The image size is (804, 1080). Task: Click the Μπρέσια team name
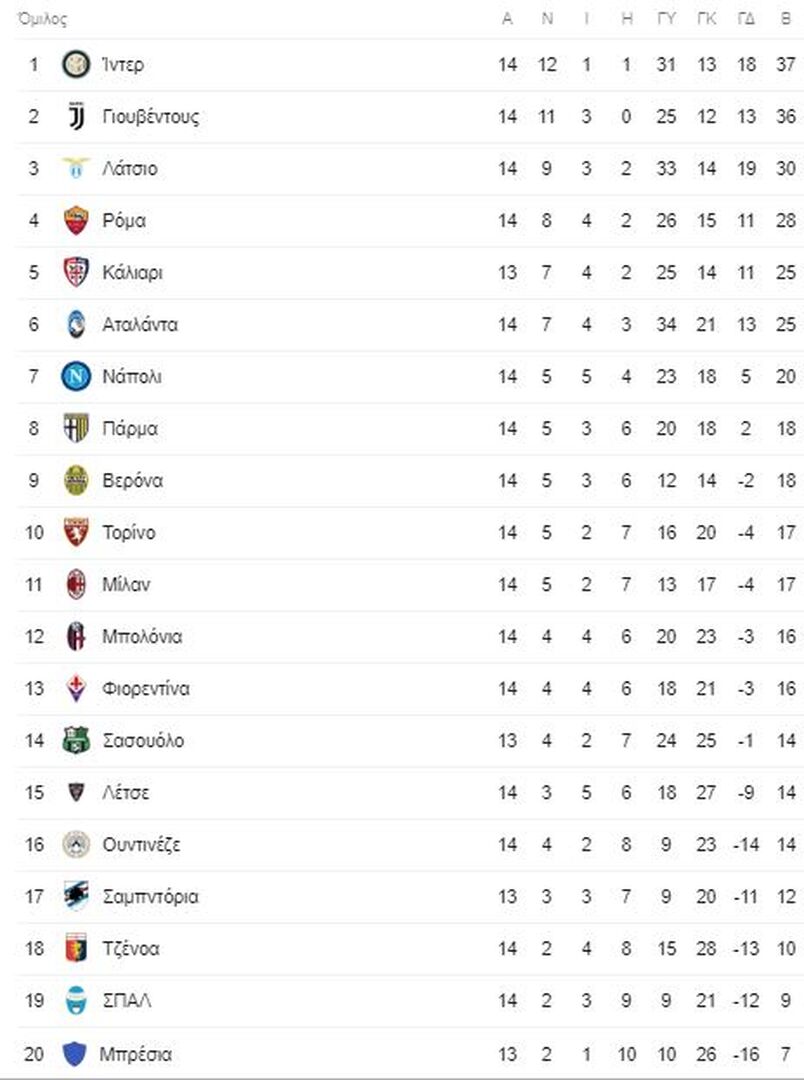pos(136,1054)
